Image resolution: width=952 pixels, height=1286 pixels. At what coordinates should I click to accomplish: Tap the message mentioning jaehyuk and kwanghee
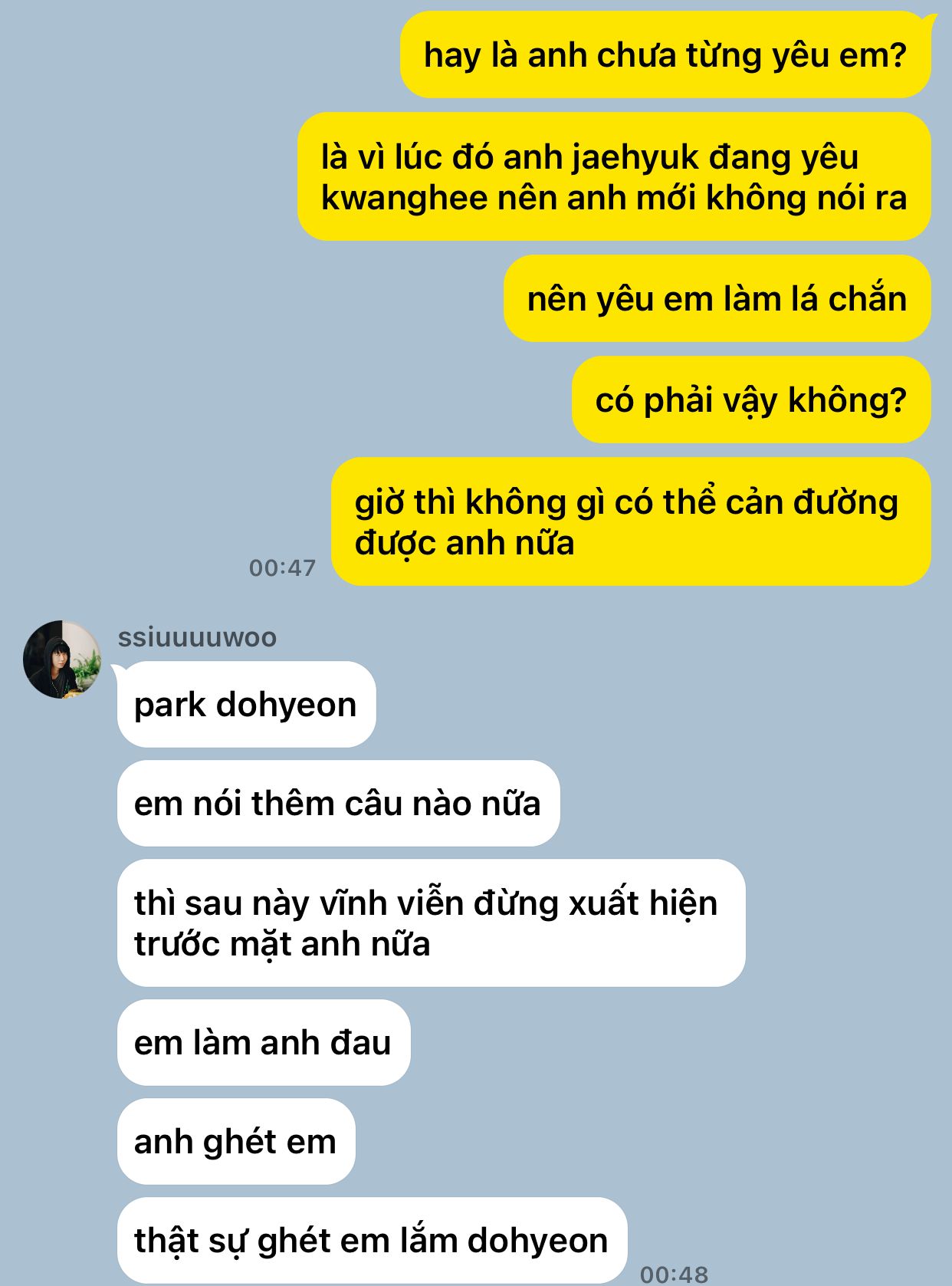(x=614, y=177)
